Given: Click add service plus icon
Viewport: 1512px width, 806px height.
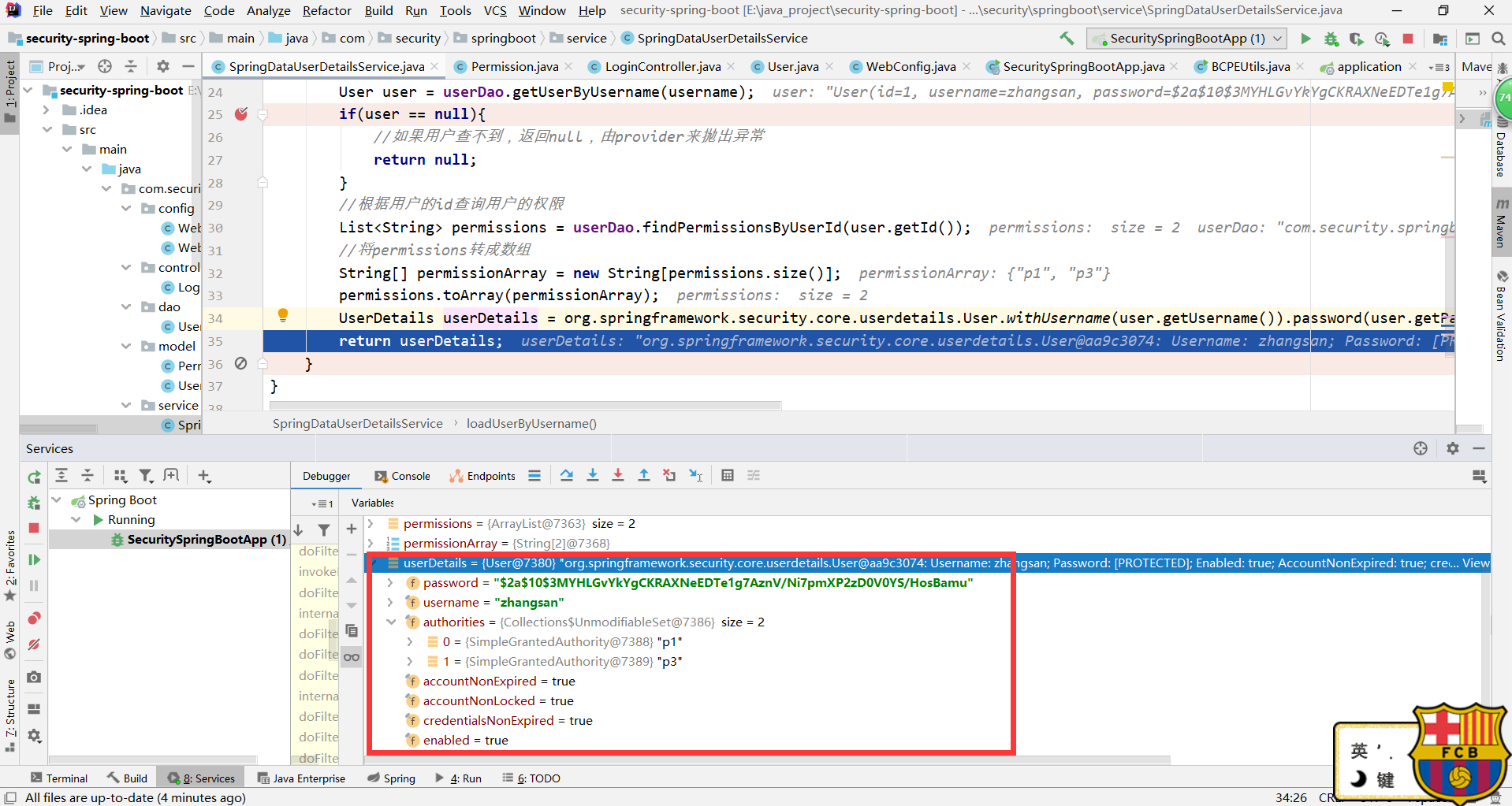Looking at the screenshot, I should tap(204, 475).
